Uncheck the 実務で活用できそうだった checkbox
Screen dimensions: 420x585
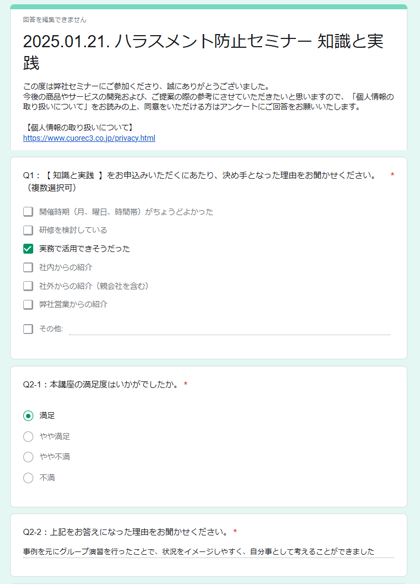[28, 249]
